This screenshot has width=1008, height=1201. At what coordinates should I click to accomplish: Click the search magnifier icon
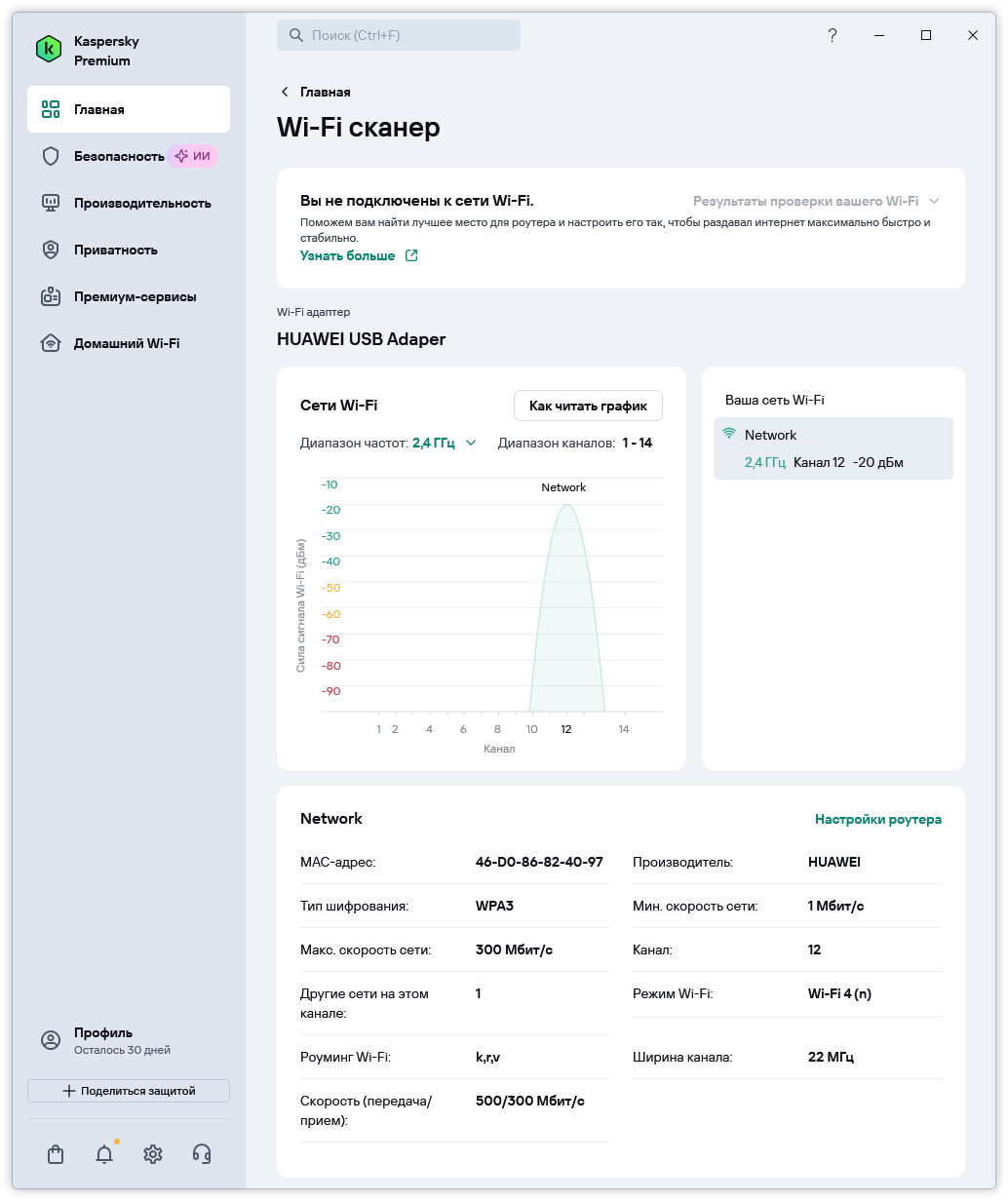click(x=296, y=35)
